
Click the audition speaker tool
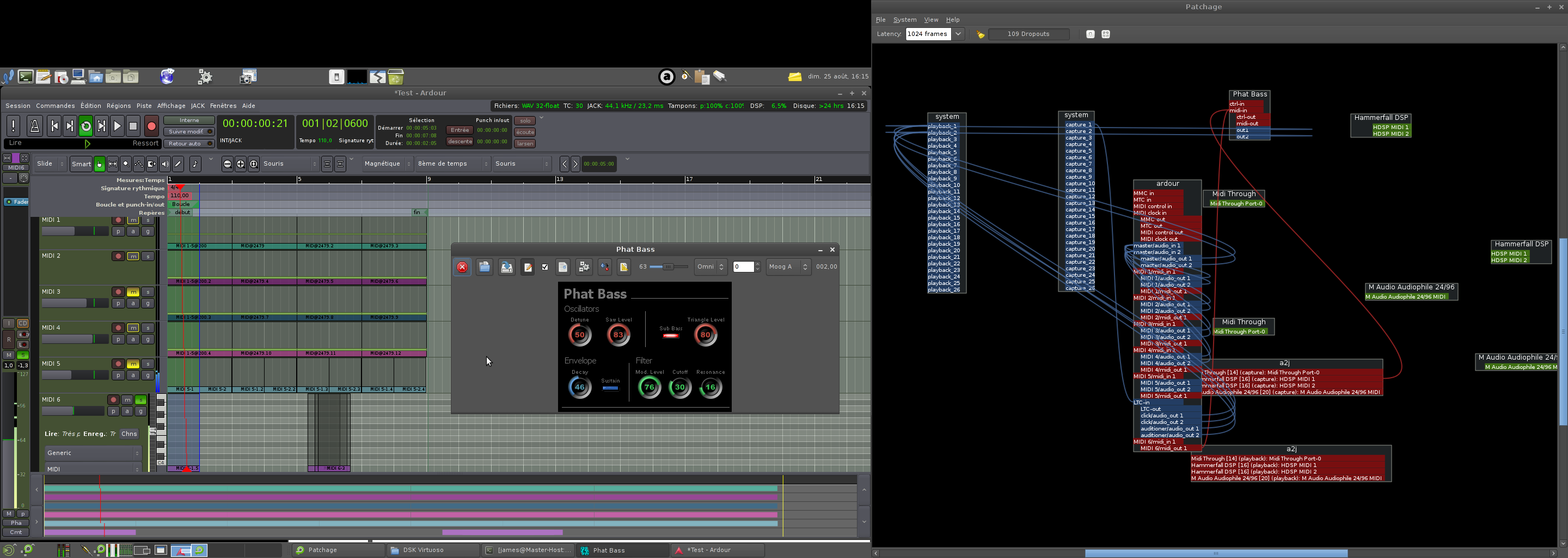pos(165,164)
